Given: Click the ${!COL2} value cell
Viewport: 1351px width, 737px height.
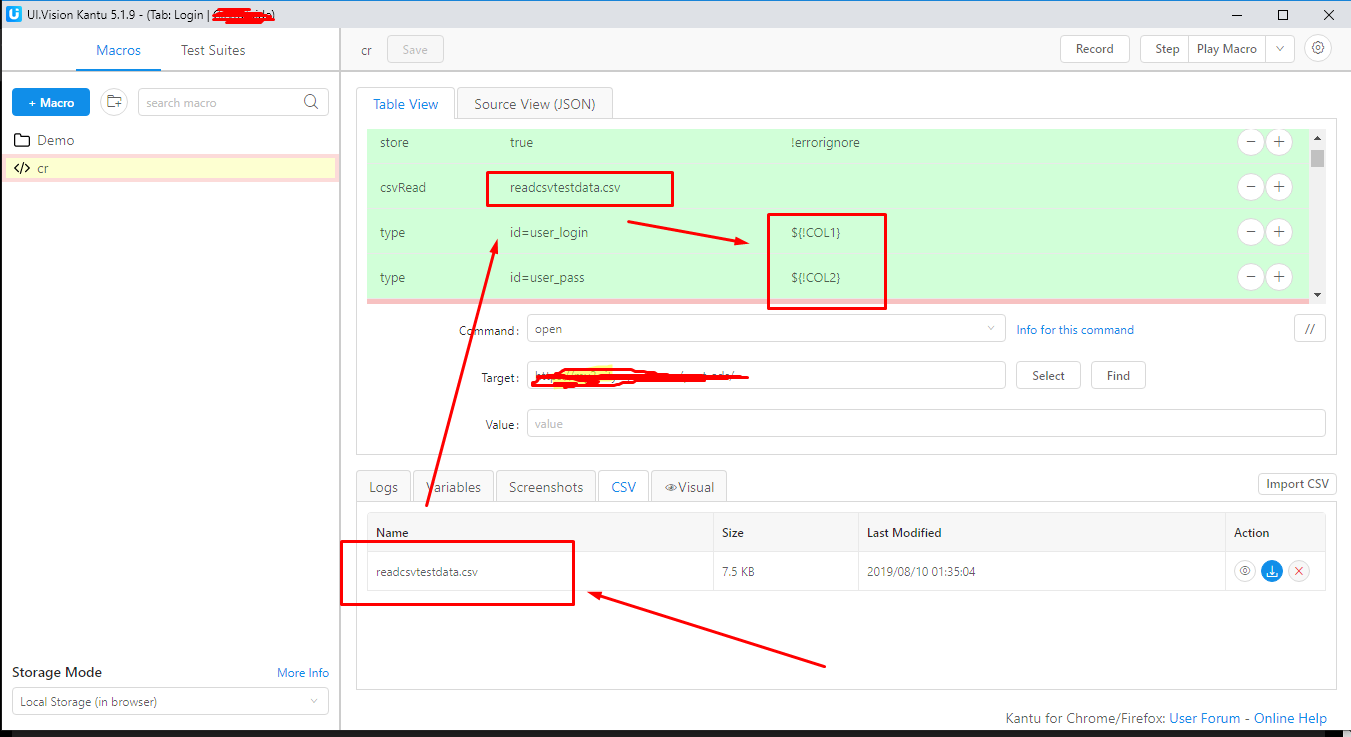Looking at the screenshot, I should [816, 277].
